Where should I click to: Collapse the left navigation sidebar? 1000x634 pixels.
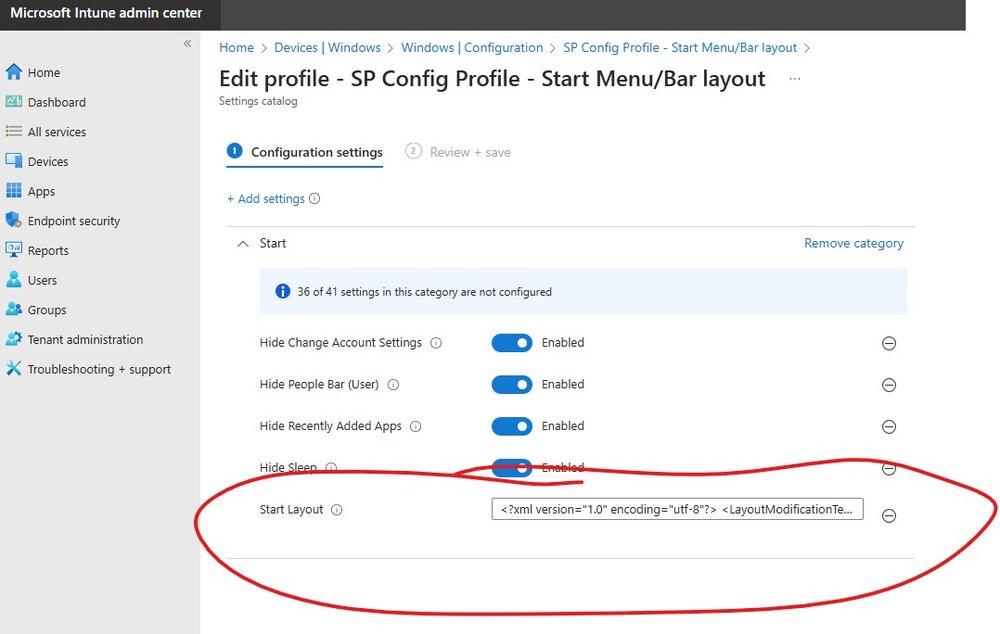coord(188,43)
